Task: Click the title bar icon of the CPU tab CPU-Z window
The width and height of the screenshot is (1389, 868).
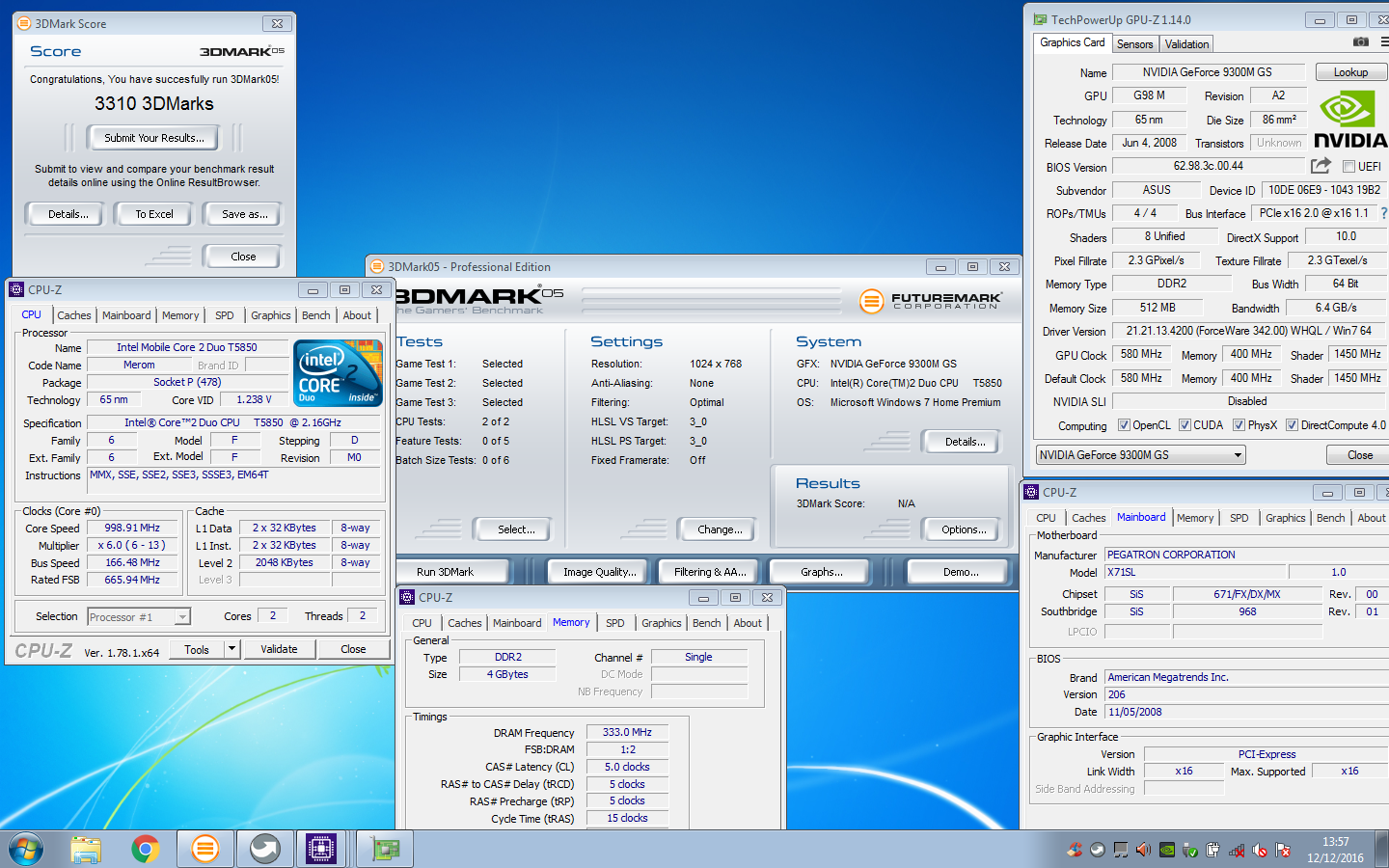Action: tap(16, 289)
